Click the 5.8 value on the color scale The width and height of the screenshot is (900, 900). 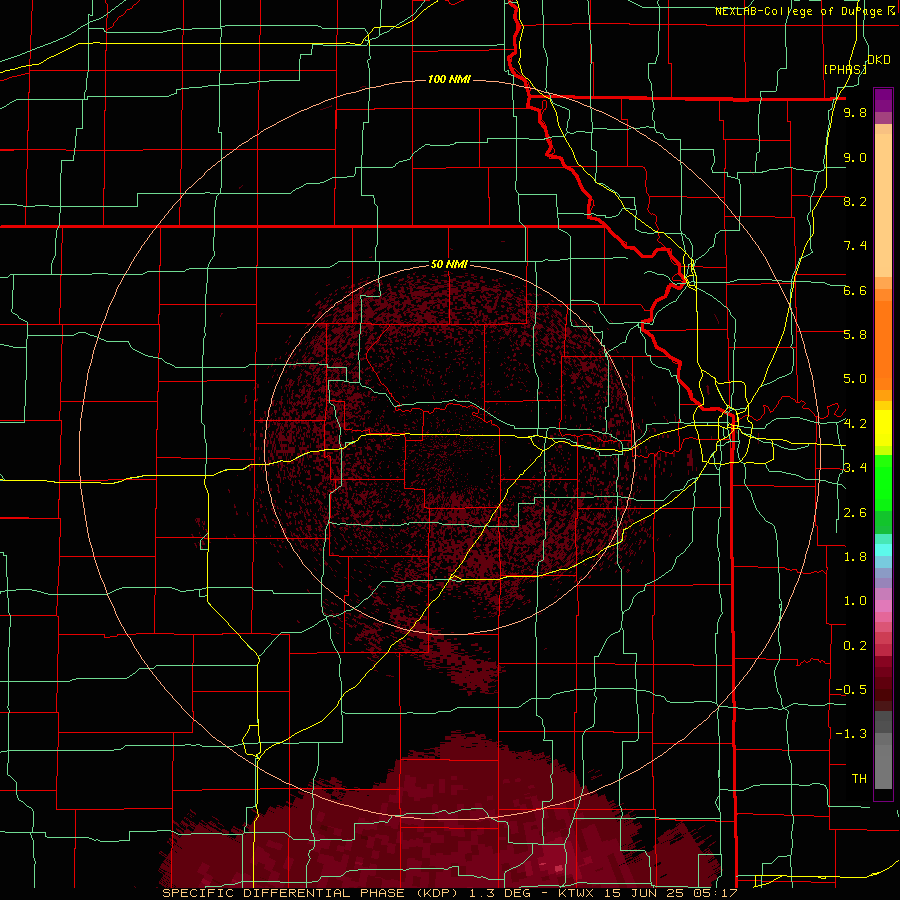[855, 335]
